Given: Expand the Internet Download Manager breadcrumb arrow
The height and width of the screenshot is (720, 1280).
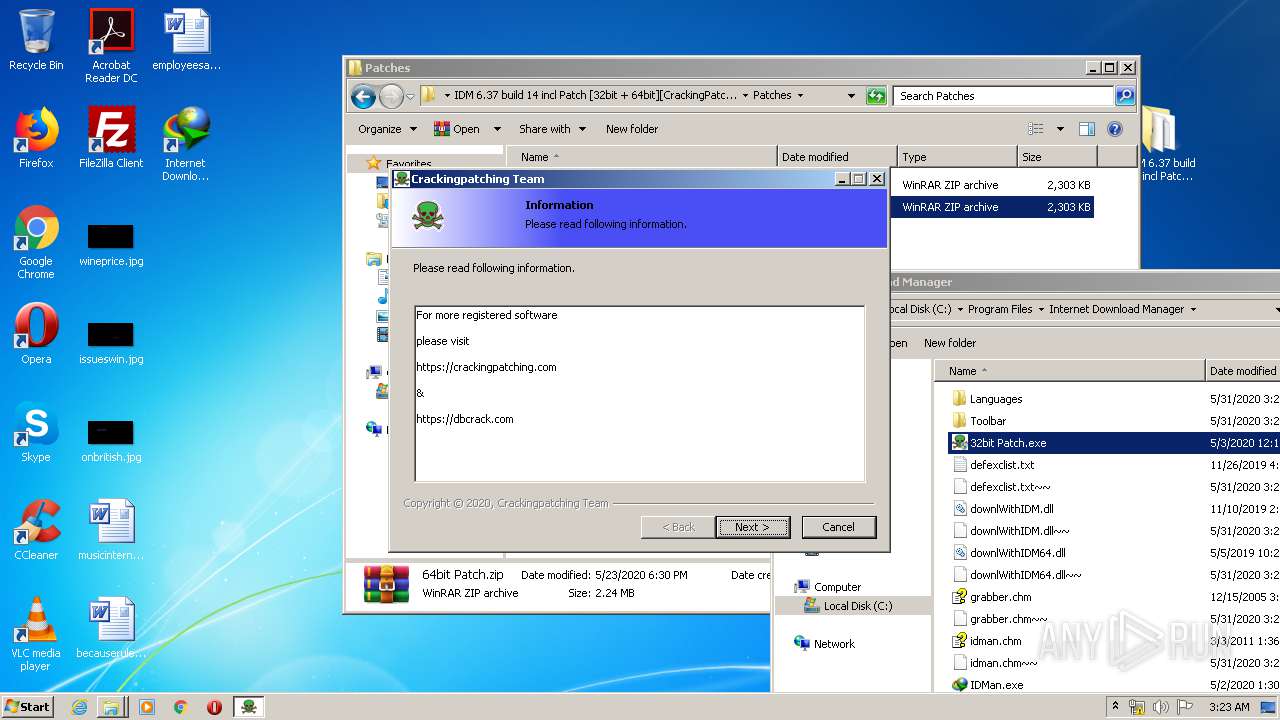Looking at the screenshot, I should (x=1192, y=310).
